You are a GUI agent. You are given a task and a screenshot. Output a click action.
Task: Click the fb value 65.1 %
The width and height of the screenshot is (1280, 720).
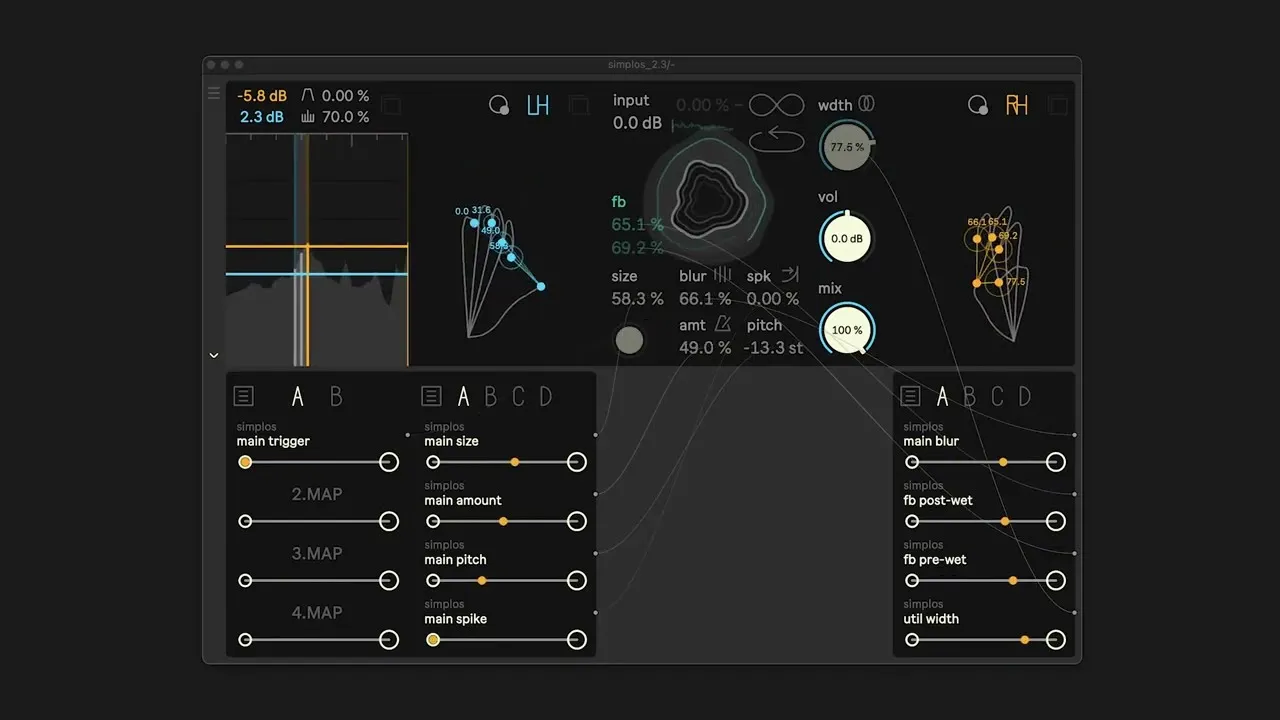click(x=638, y=224)
